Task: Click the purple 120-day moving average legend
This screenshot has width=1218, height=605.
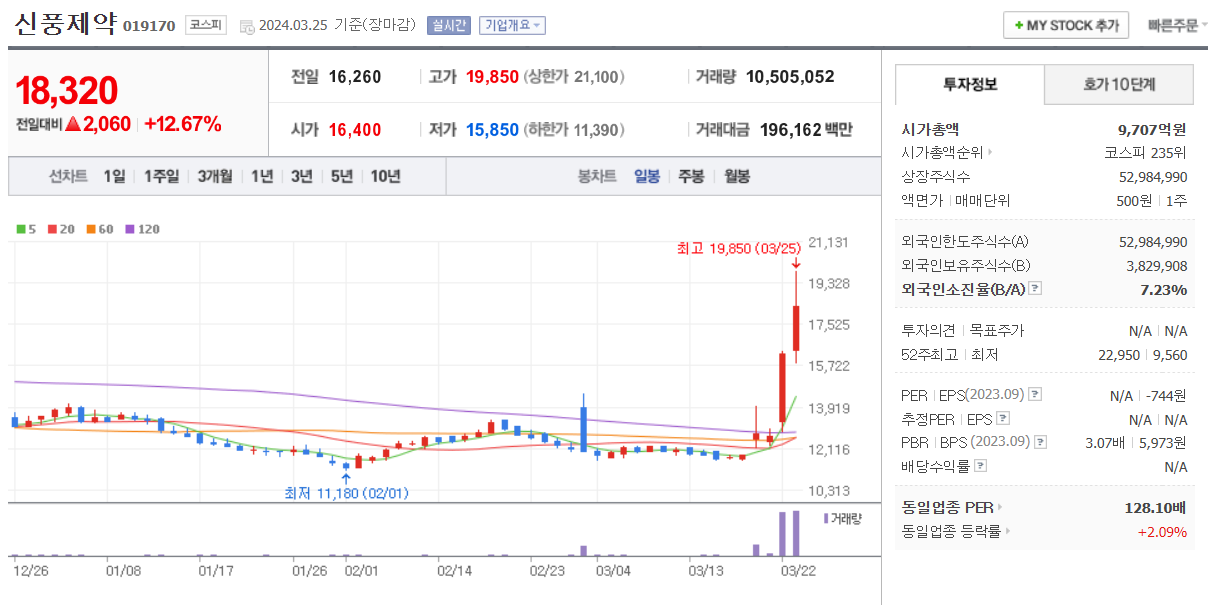Action: point(141,229)
